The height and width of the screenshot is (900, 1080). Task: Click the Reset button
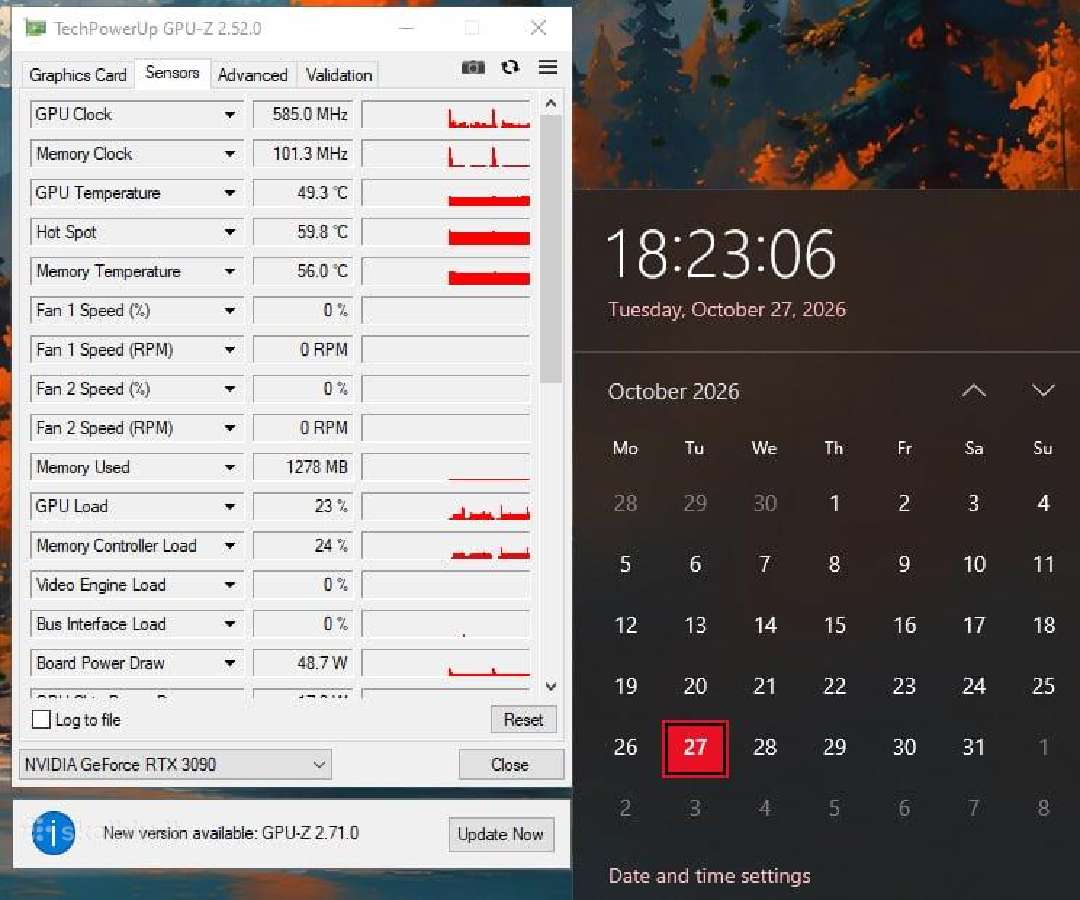(x=523, y=720)
